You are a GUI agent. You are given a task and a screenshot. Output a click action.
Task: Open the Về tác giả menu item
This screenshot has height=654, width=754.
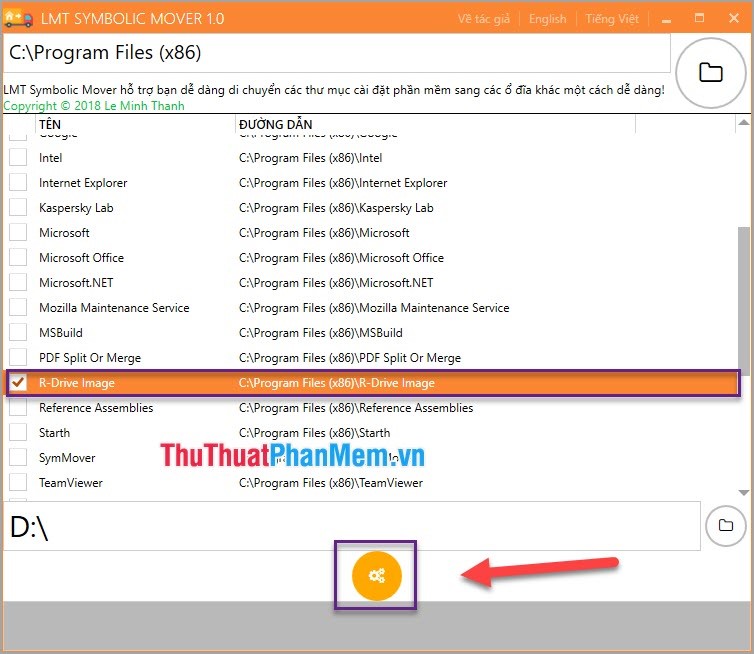coord(483,19)
